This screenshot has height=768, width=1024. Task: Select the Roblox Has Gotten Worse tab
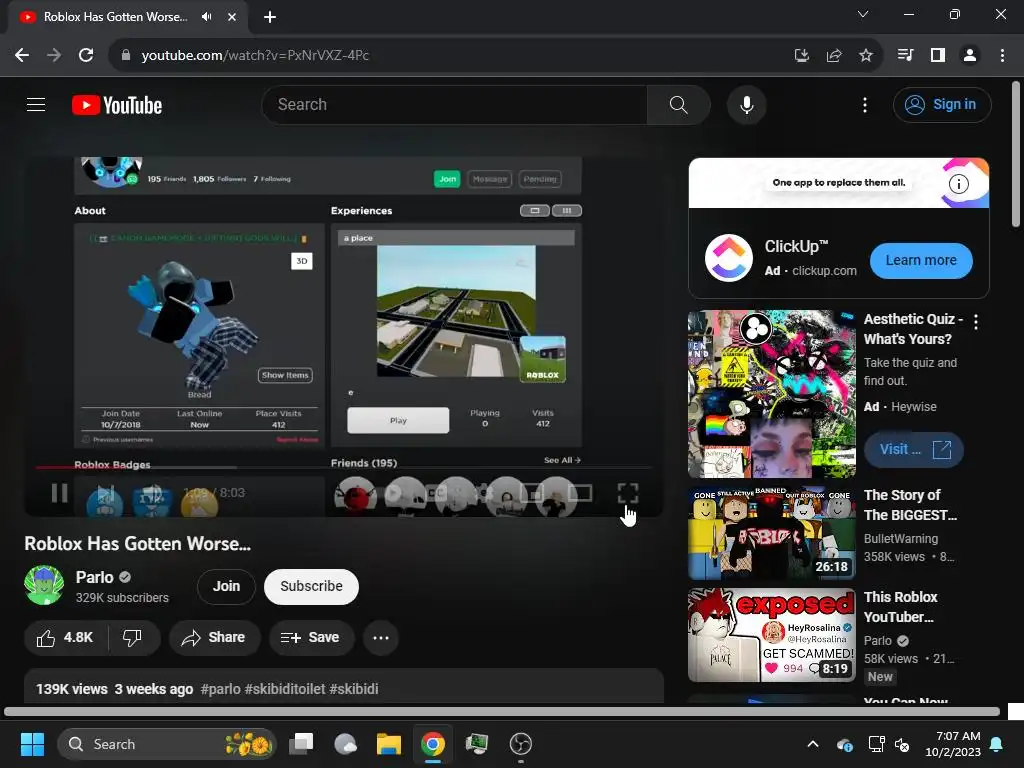(x=128, y=17)
